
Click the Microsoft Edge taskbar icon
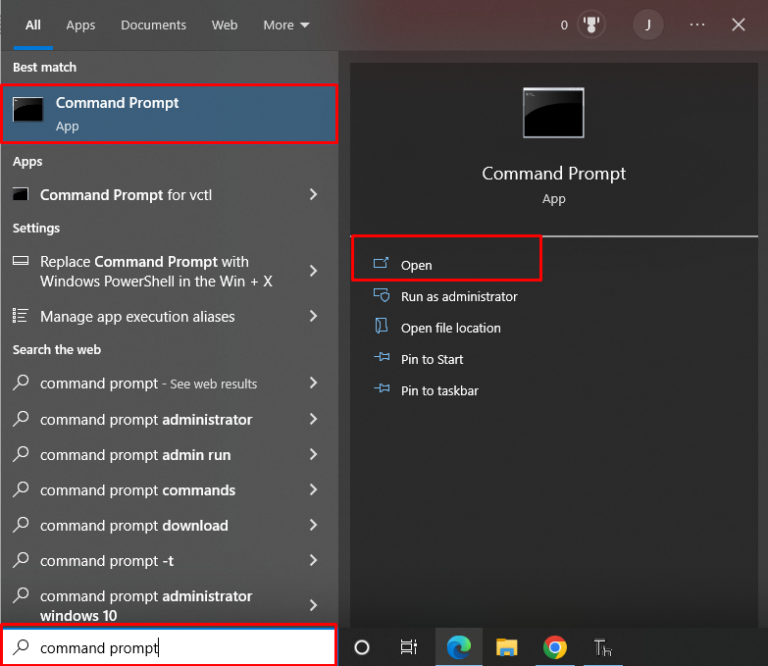(456, 647)
